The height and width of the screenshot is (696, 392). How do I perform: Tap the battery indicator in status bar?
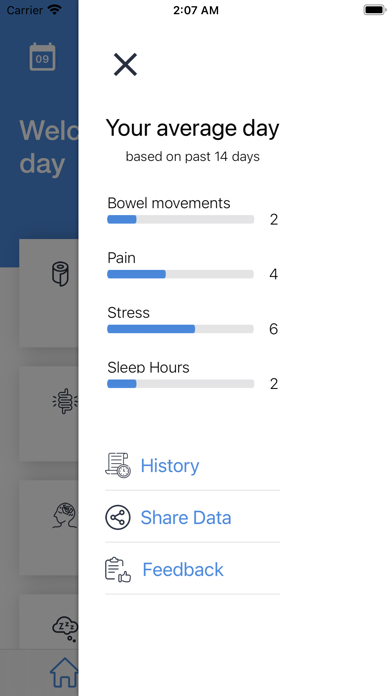tap(375, 10)
